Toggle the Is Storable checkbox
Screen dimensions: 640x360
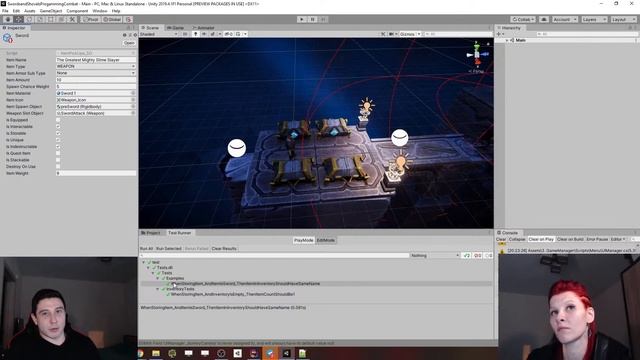click(x=58, y=133)
